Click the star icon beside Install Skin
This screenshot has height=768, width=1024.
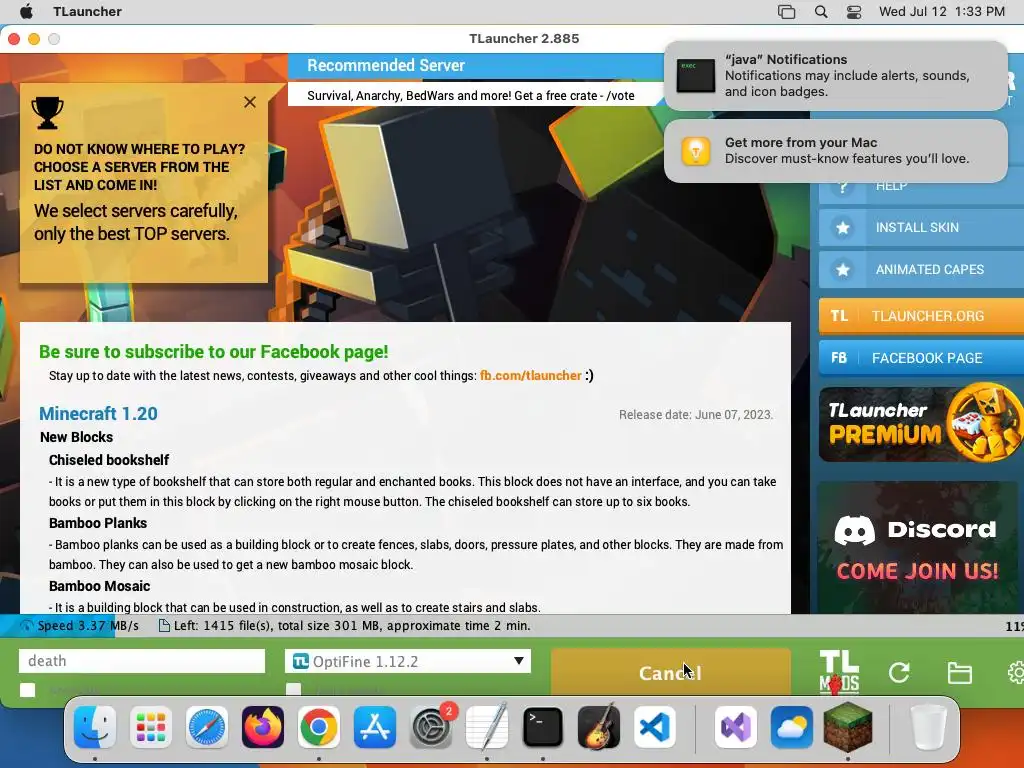(x=842, y=227)
